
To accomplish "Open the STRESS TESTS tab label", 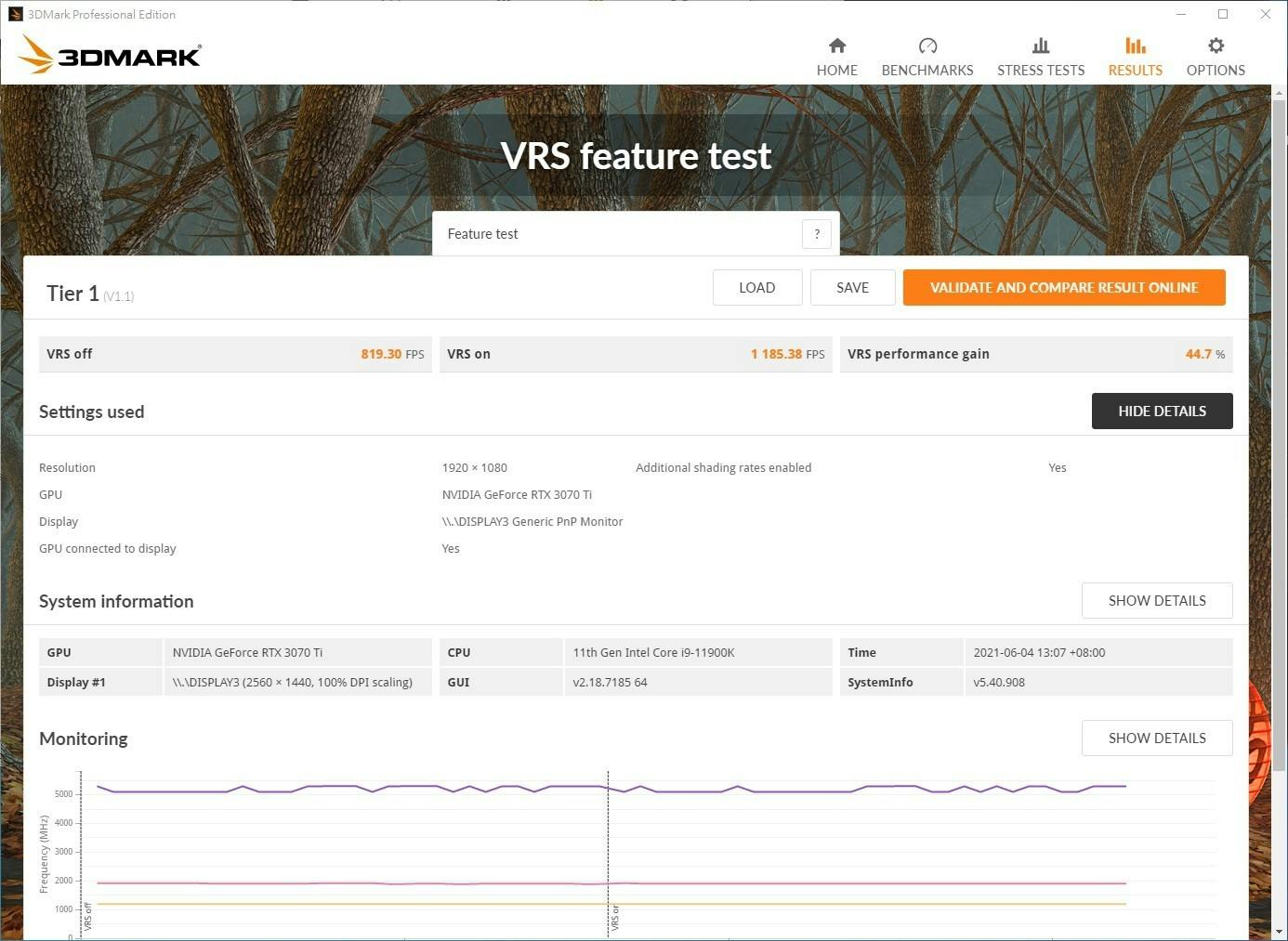I will (1041, 71).
